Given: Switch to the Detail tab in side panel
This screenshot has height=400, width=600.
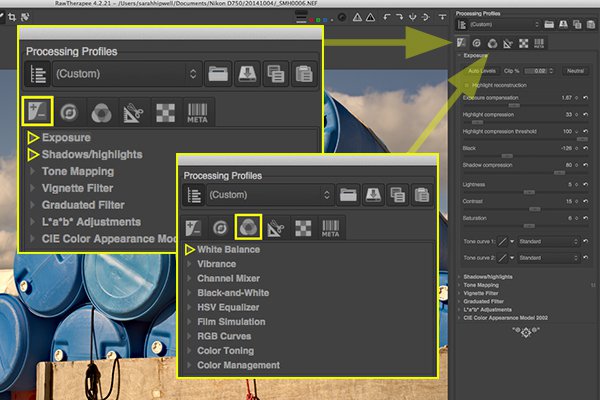Looking at the screenshot, I should click(x=476, y=43).
